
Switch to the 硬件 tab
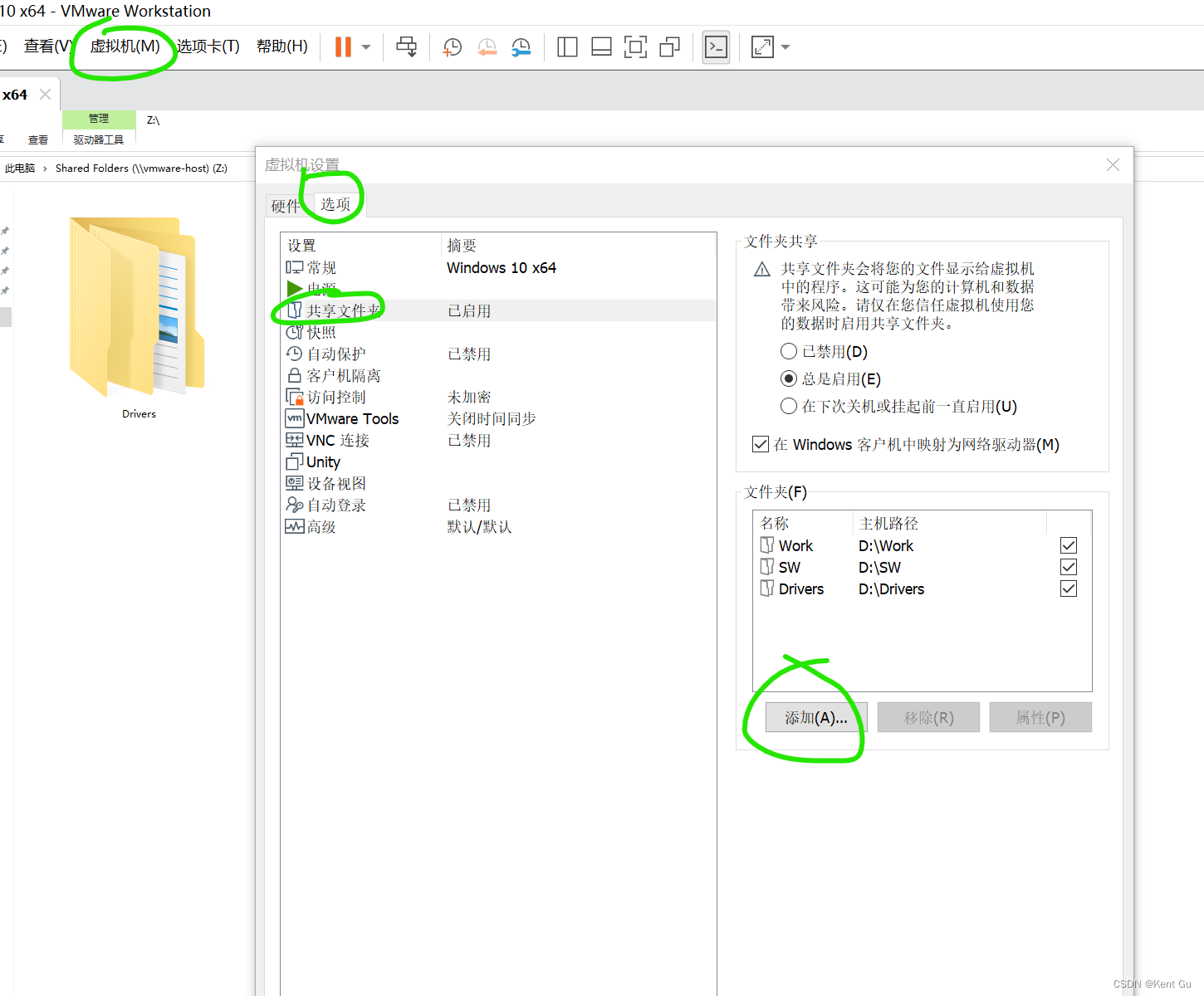coord(286,206)
